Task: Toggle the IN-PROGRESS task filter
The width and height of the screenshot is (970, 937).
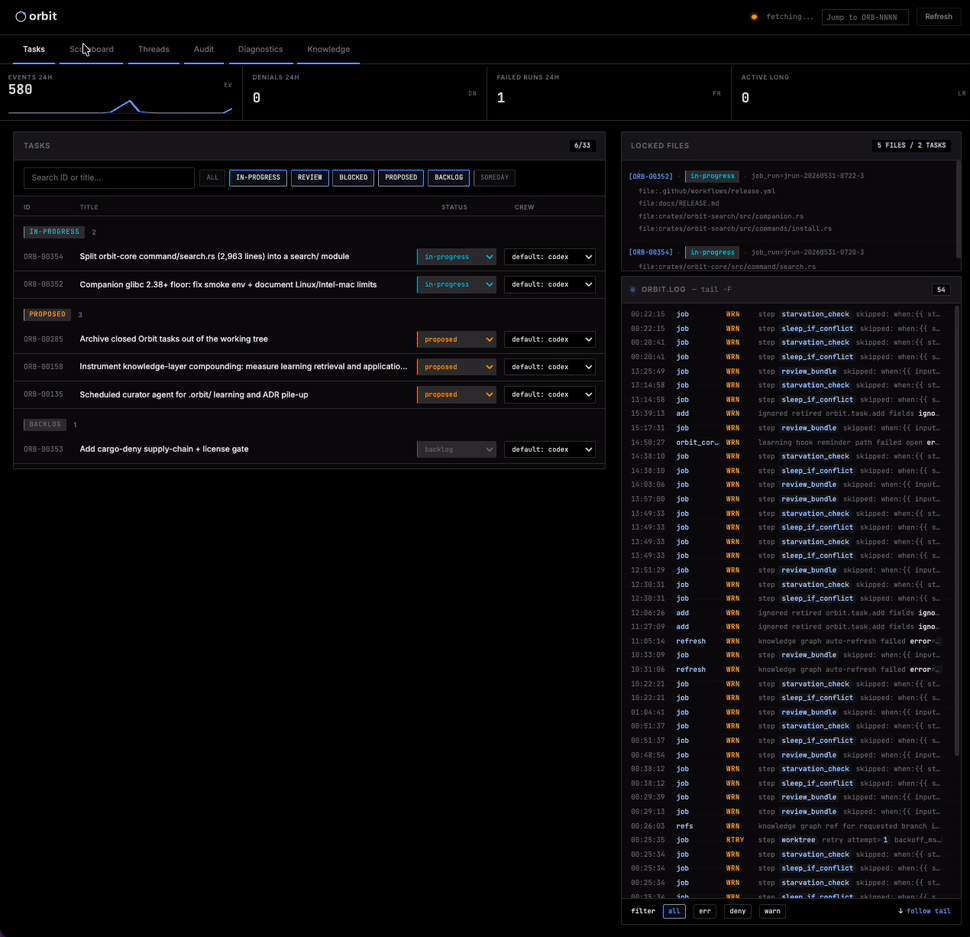Action: point(258,178)
